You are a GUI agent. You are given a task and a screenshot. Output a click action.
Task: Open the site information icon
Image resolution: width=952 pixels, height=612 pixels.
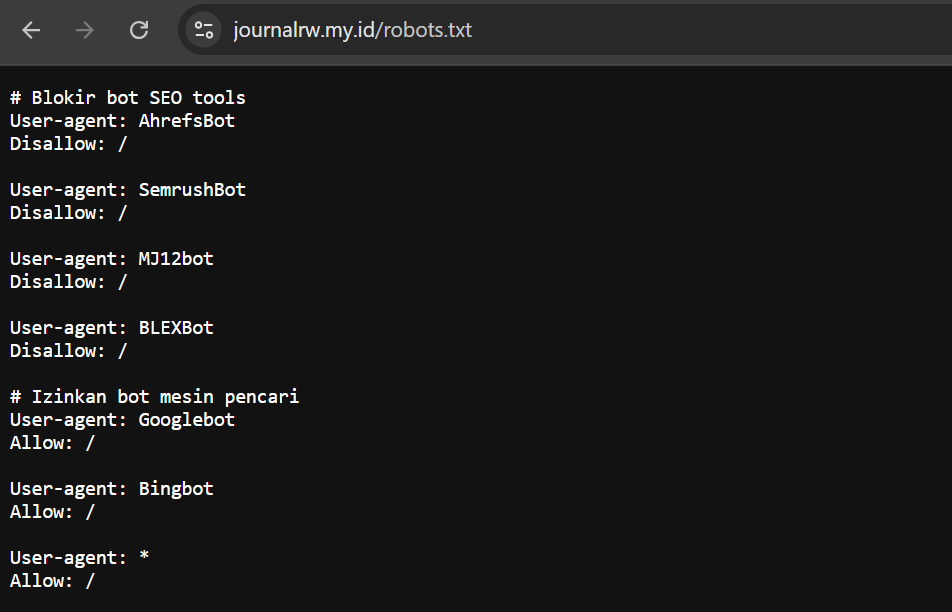click(x=204, y=30)
